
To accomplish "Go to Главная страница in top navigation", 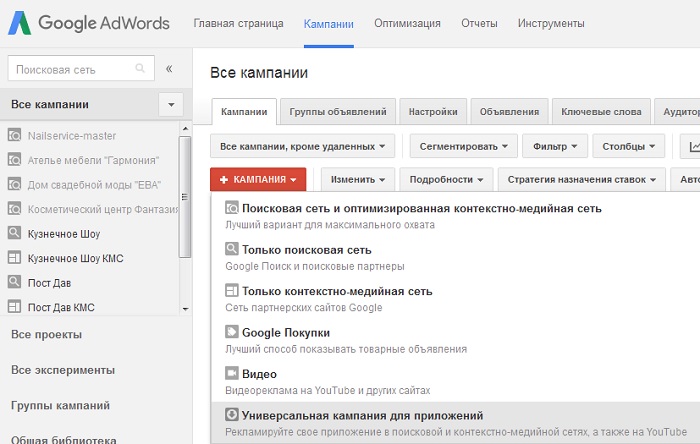I will tap(238, 23).
